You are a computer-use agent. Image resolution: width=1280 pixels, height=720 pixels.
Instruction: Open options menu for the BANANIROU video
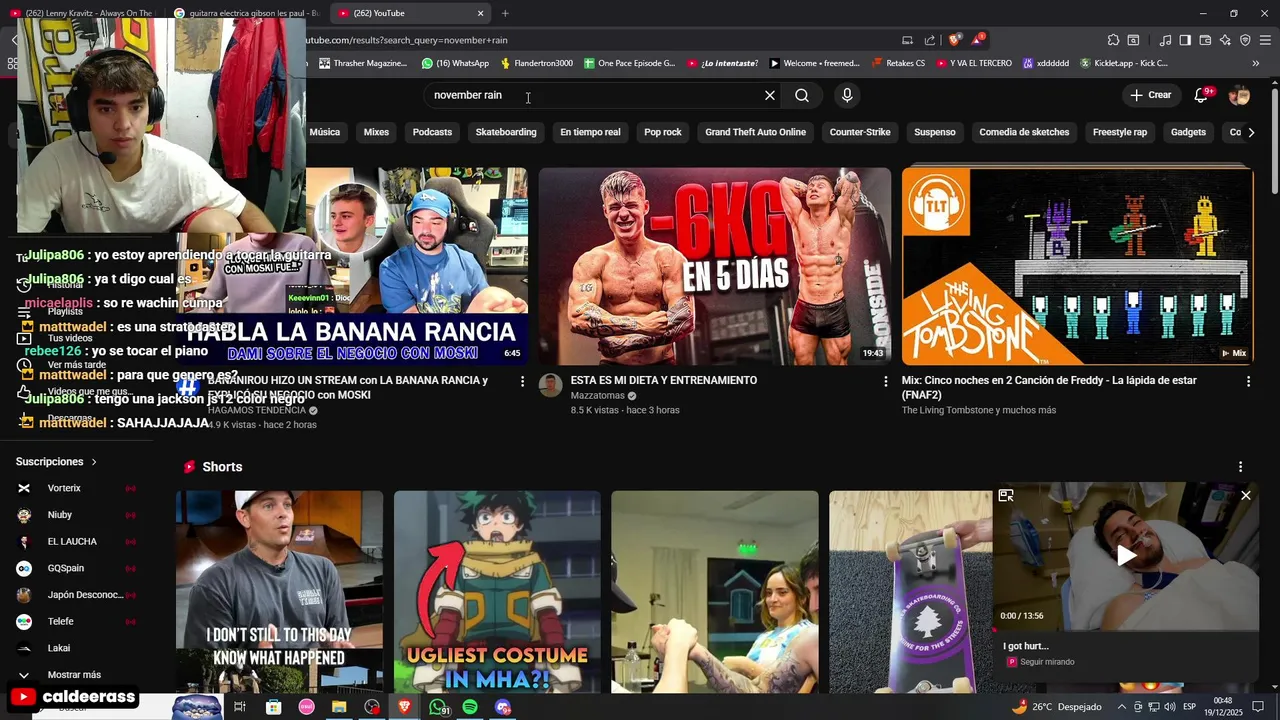point(522,381)
